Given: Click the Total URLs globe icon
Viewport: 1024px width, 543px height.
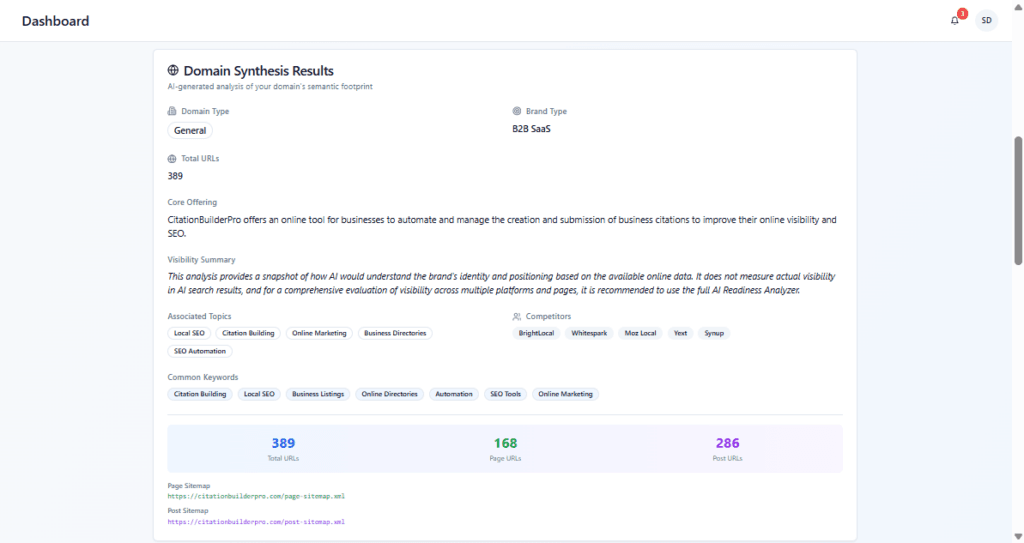Looking at the screenshot, I should [x=172, y=159].
